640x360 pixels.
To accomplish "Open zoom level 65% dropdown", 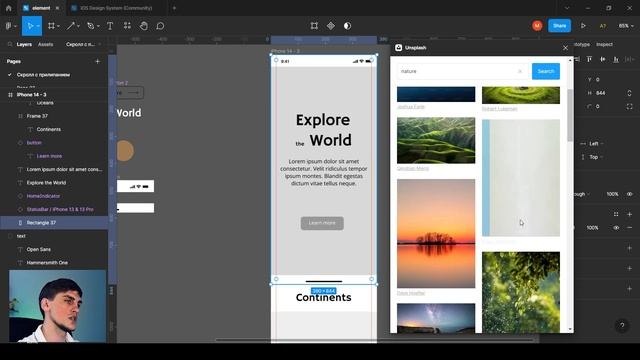I will point(626,26).
